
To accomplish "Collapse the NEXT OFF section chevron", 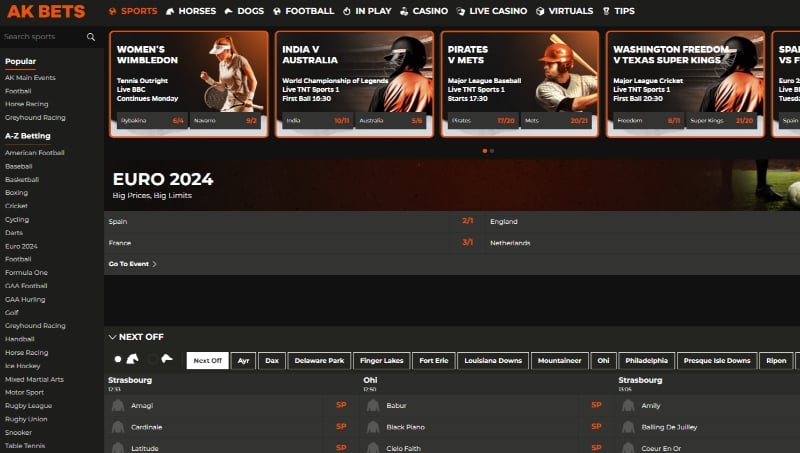I will [112, 337].
